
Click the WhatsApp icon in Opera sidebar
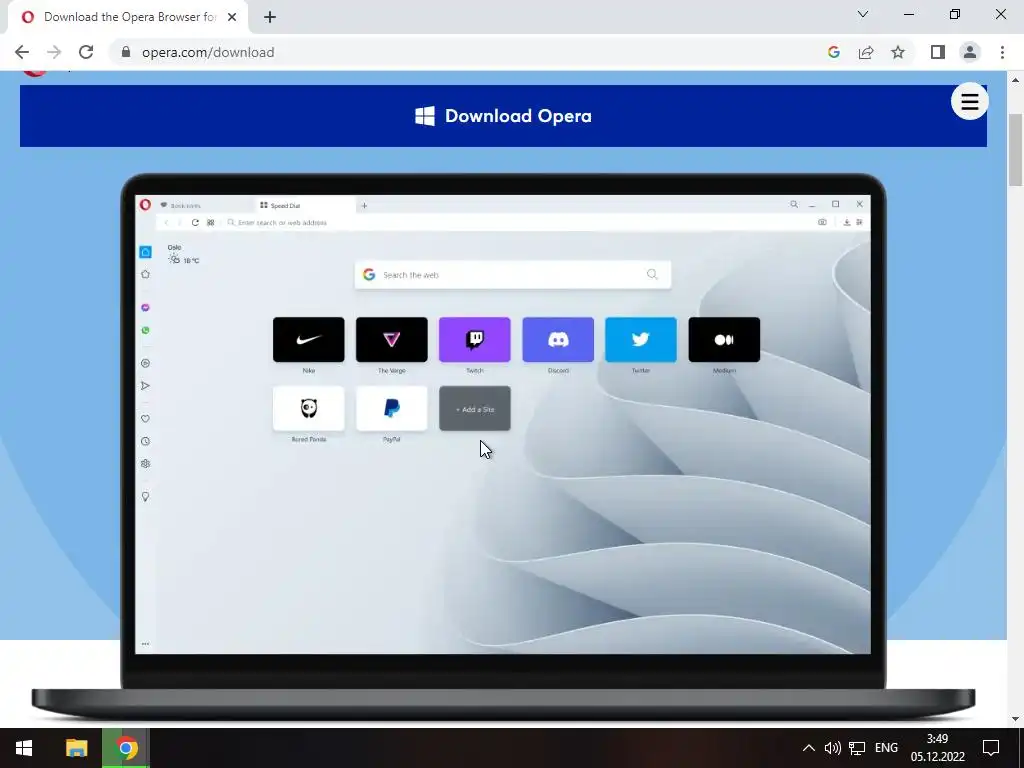click(146, 330)
